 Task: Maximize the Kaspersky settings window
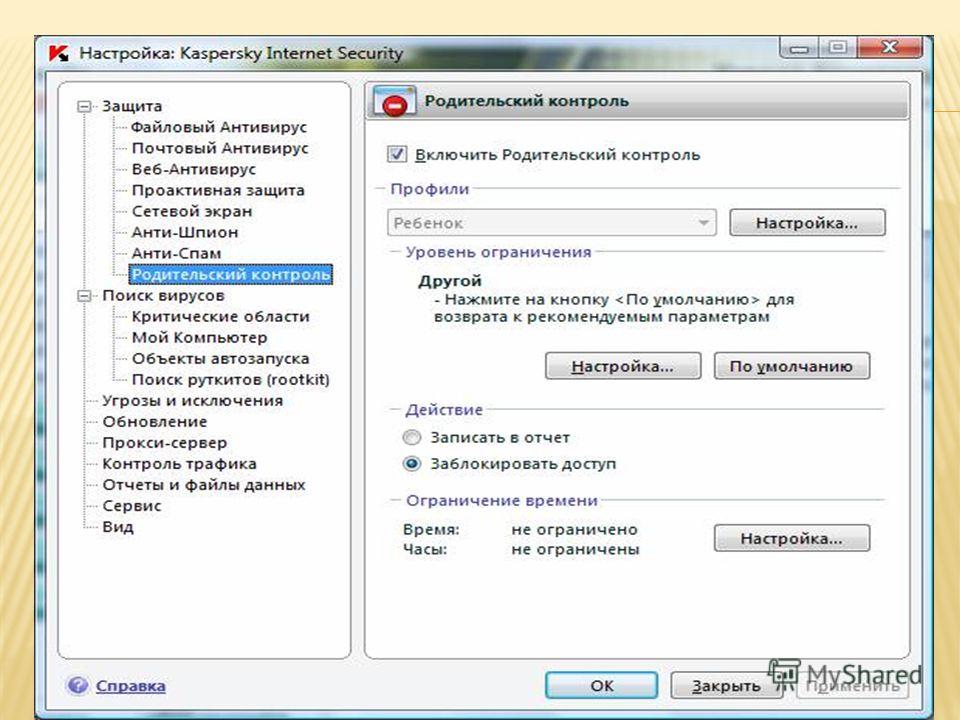(x=838, y=48)
